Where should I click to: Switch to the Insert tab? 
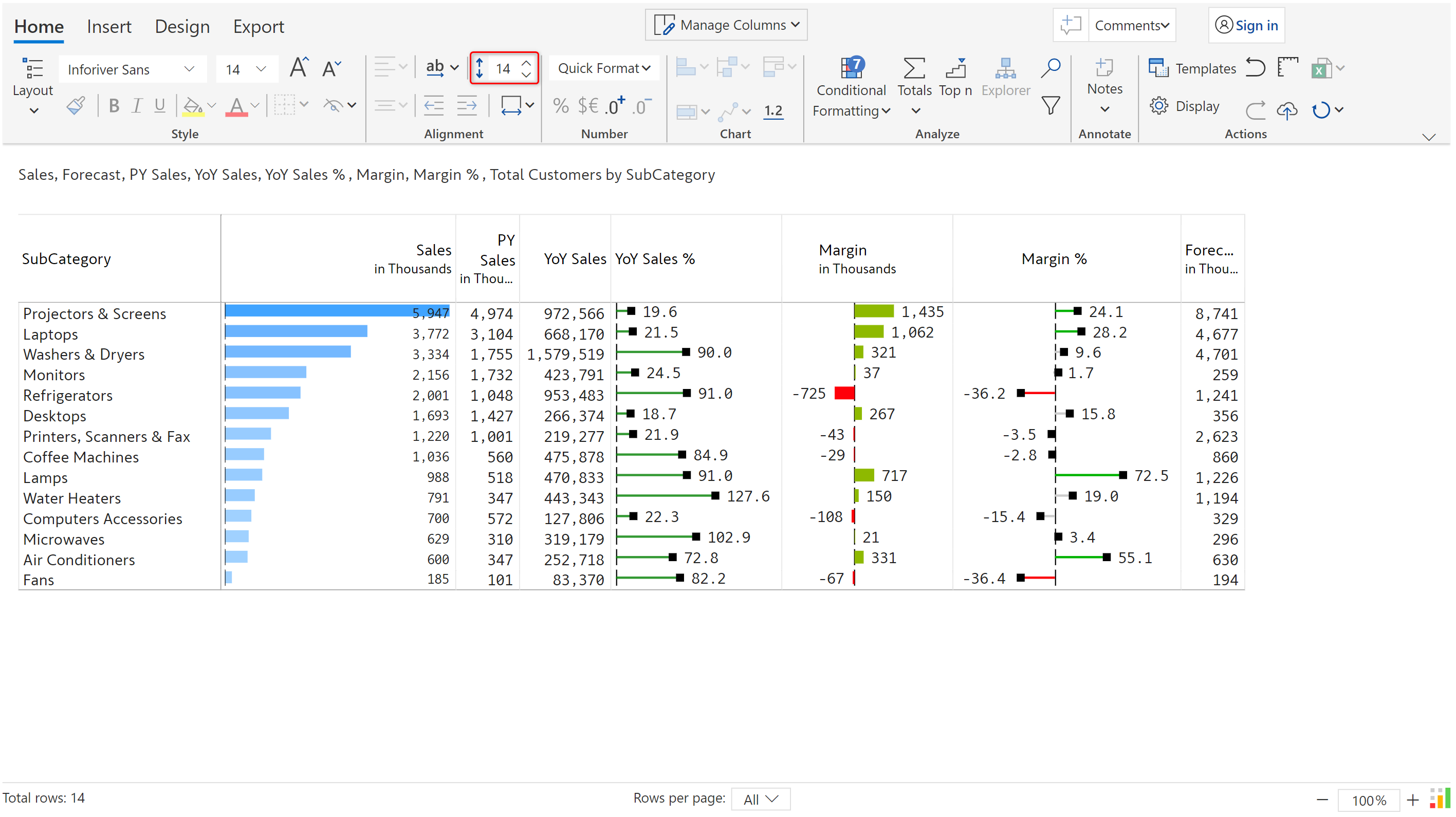point(108,27)
